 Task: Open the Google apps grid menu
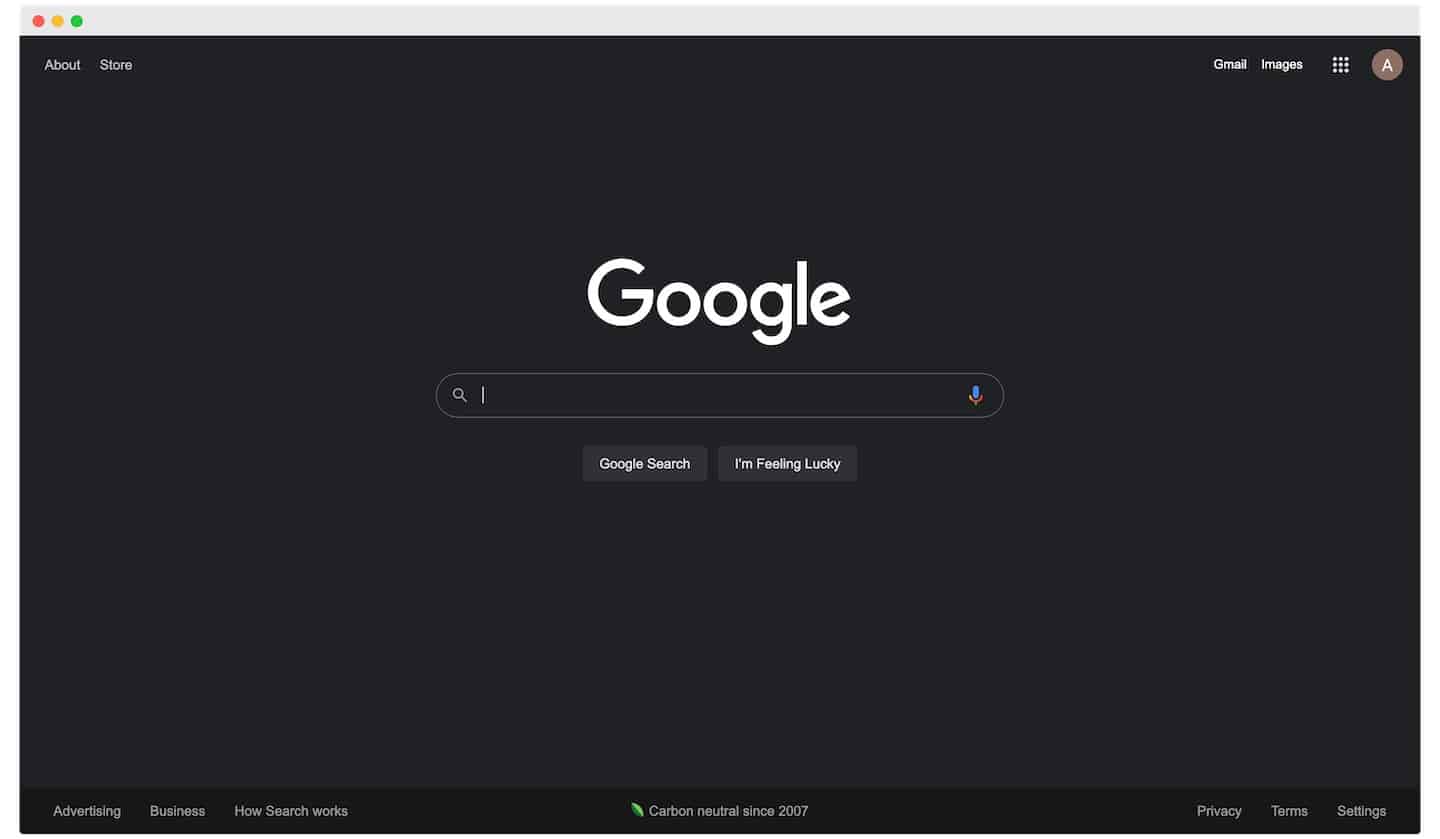click(1341, 65)
